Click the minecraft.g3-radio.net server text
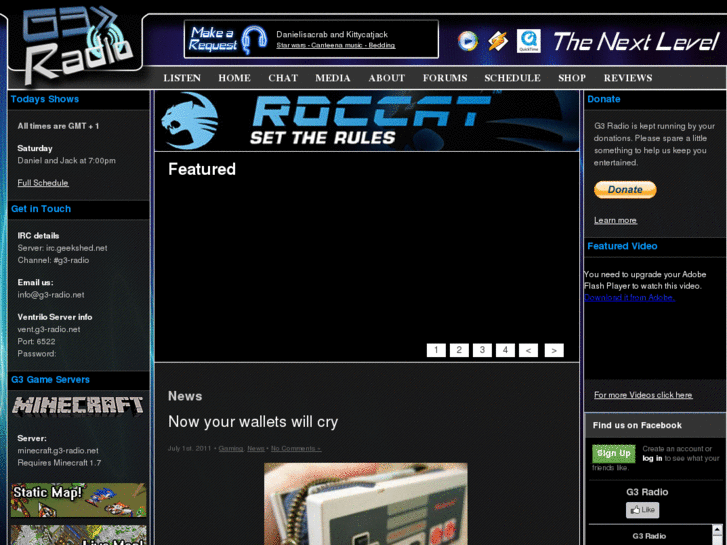This screenshot has height=545, width=727. [x=58, y=451]
